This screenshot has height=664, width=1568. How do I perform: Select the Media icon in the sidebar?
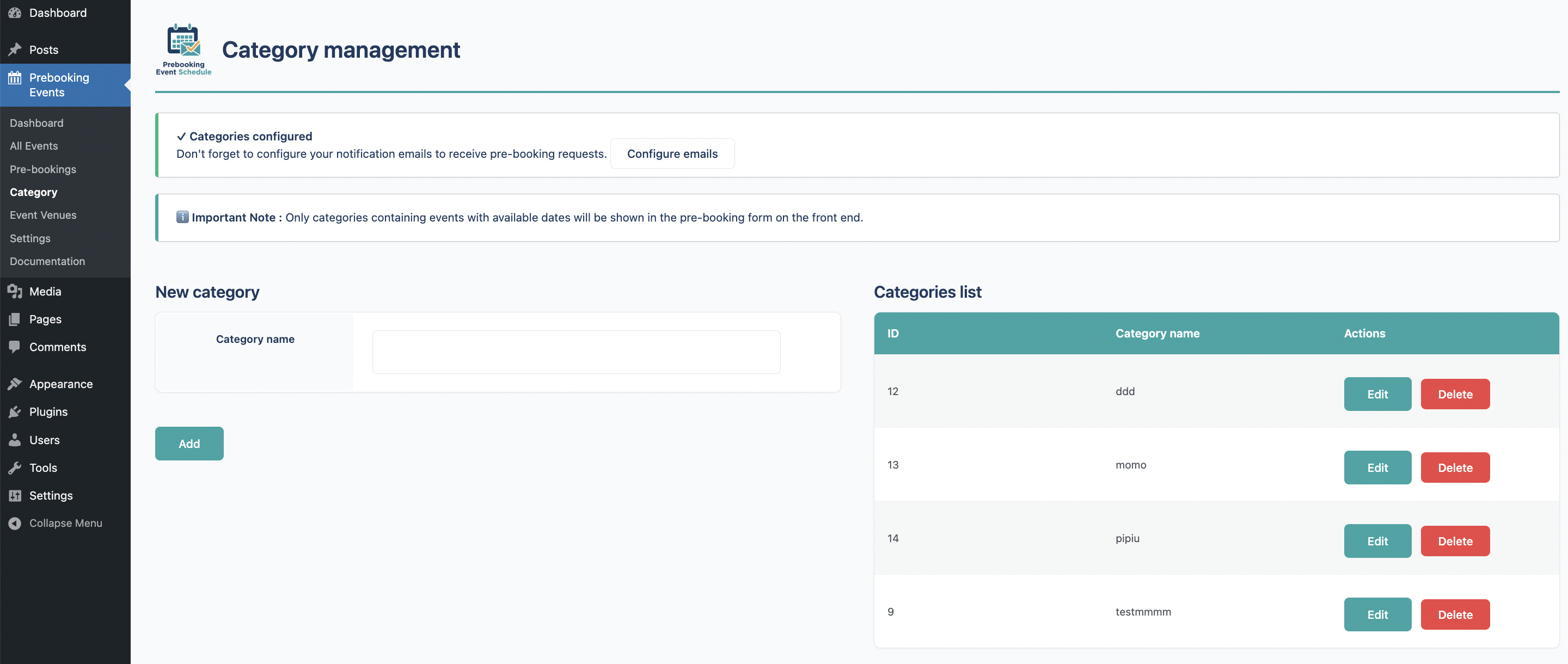coord(15,291)
